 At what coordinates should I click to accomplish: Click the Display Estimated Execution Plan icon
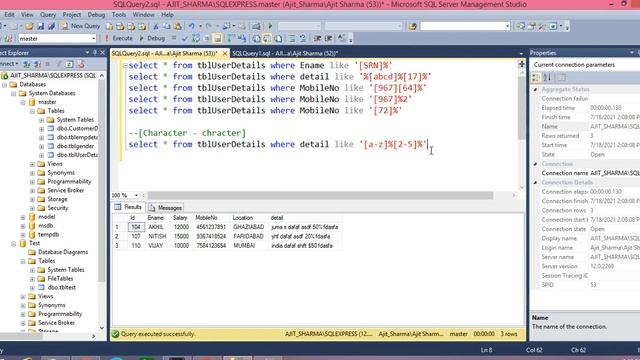tap(196, 38)
